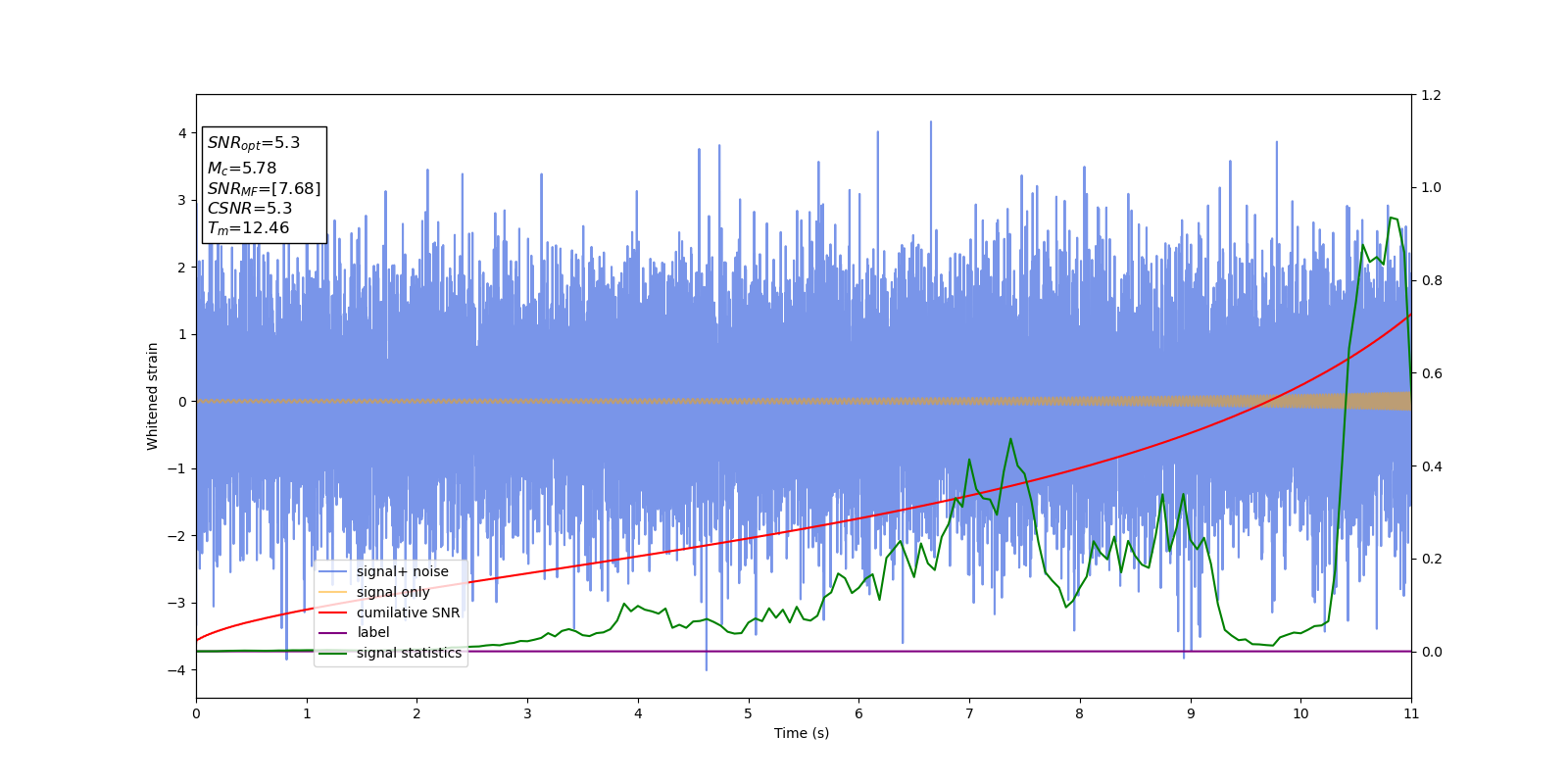Screen dimensions: 1568x784
Task: Click the right axis tick label 0.6
Action: pyautogui.click(x=1431, y=373)
